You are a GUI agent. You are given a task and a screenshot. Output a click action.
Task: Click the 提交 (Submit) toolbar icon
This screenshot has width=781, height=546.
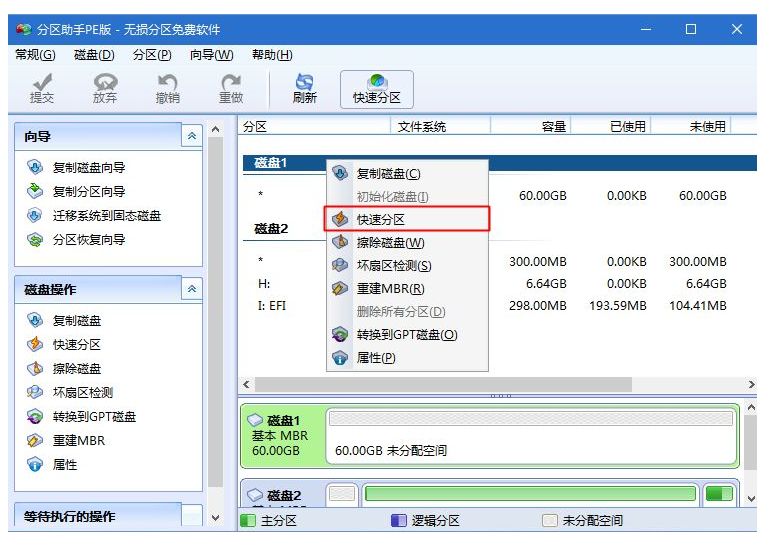click(x=42, y=88)
